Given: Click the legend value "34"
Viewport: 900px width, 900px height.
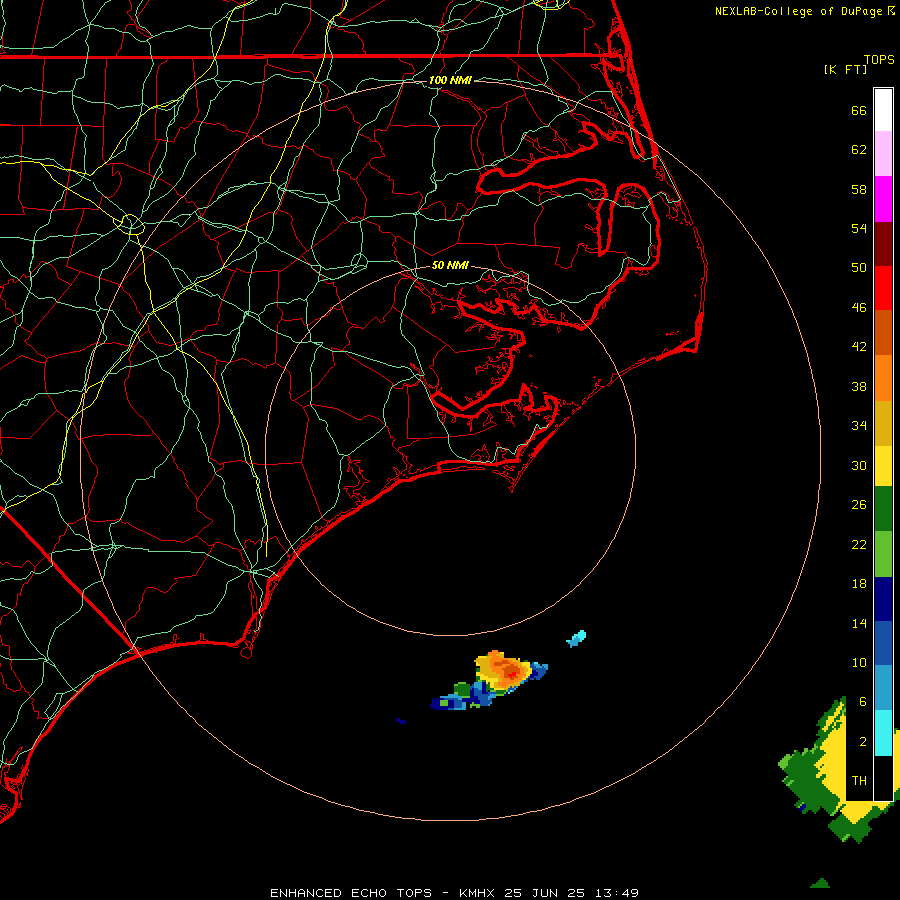Looking at the screenshot, I should [x=859, y=426].
